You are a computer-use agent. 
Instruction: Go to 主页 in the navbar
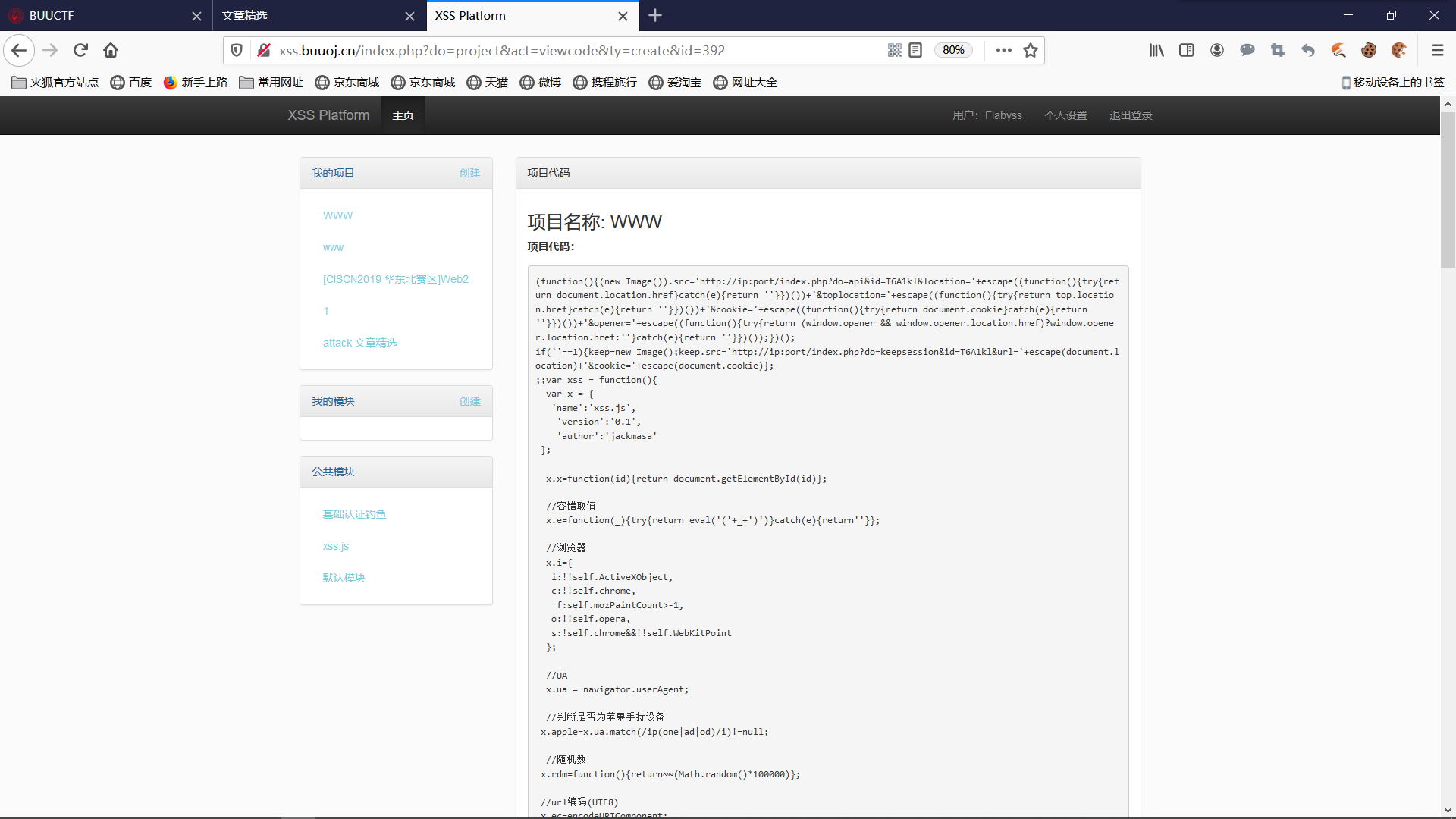click(x=403, y=115)
